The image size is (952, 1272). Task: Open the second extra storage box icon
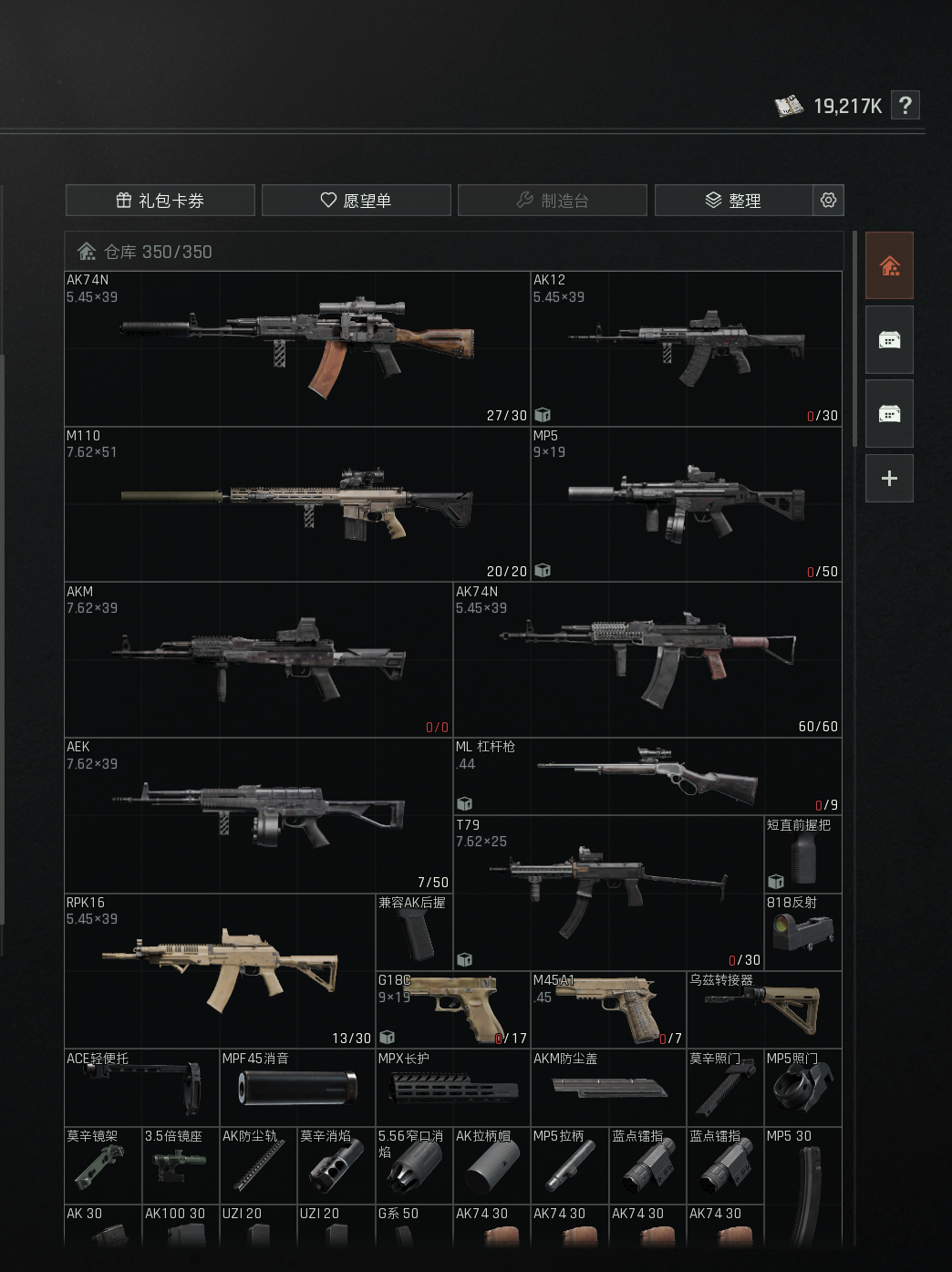[x=889, y=413]
